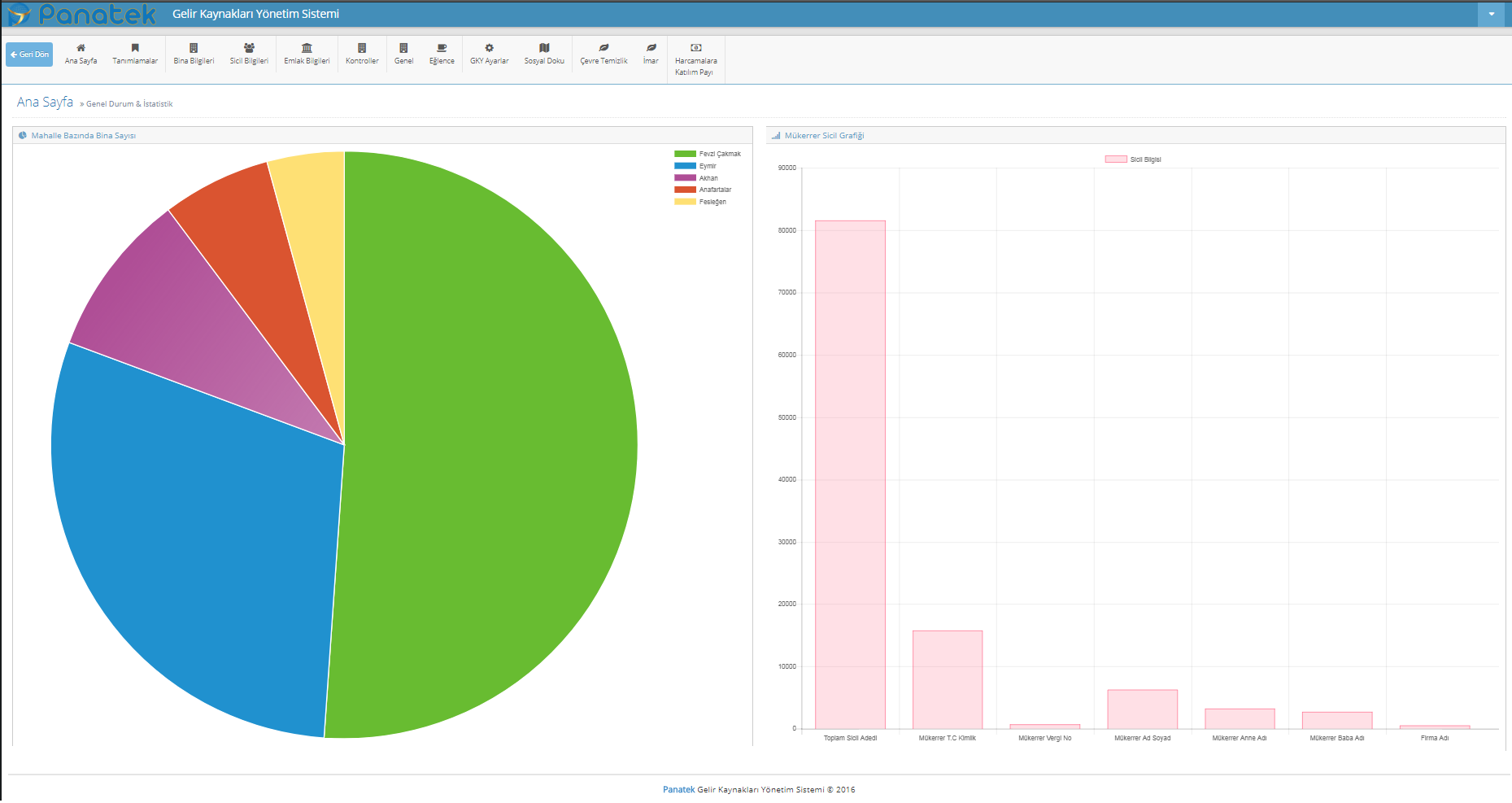The image size is (1512, 803).
Task: Click the Geri Dön back button
Action: 29,55
